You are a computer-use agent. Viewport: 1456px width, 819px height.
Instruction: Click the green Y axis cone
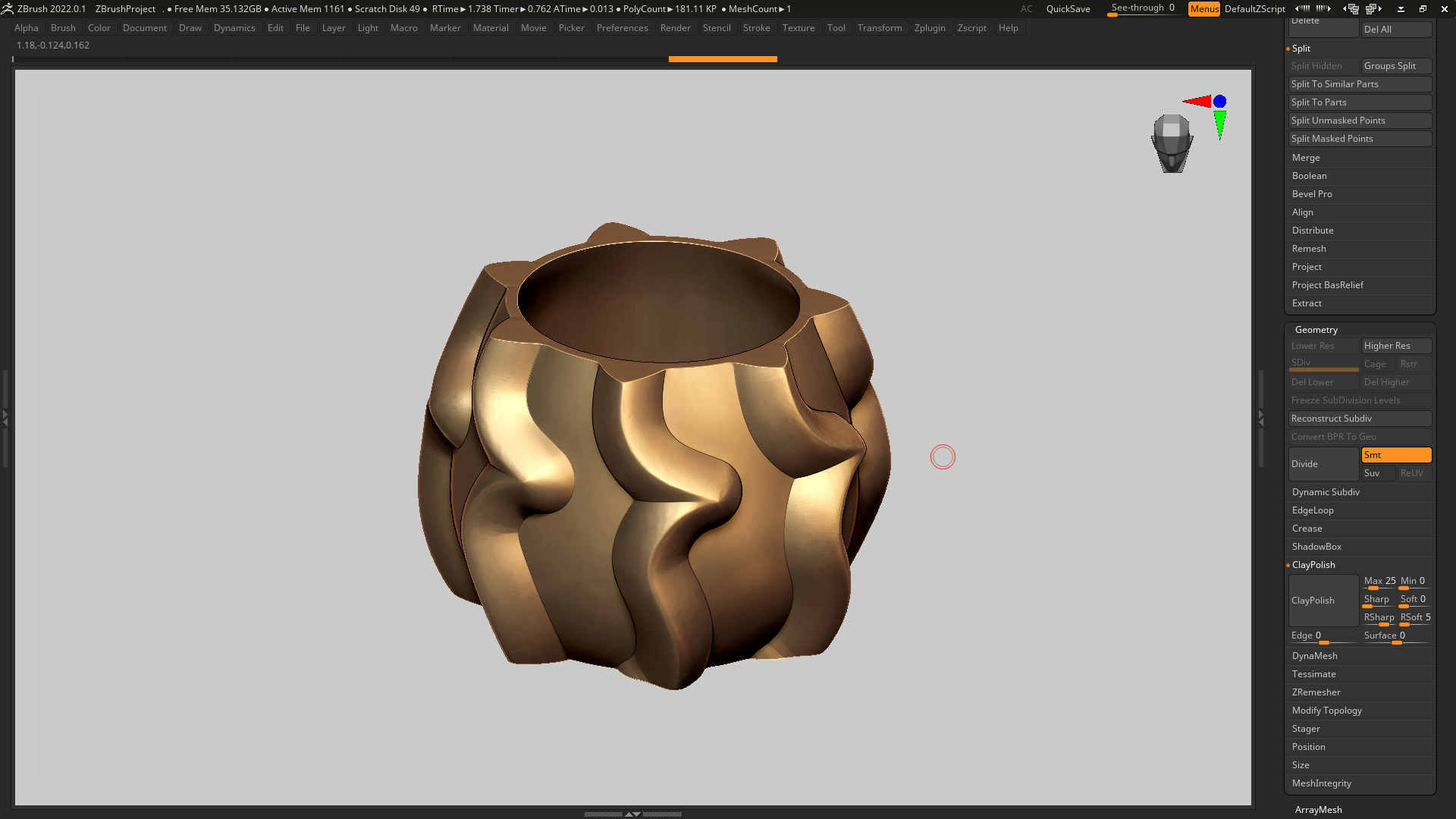click(x=1219, y=125)
